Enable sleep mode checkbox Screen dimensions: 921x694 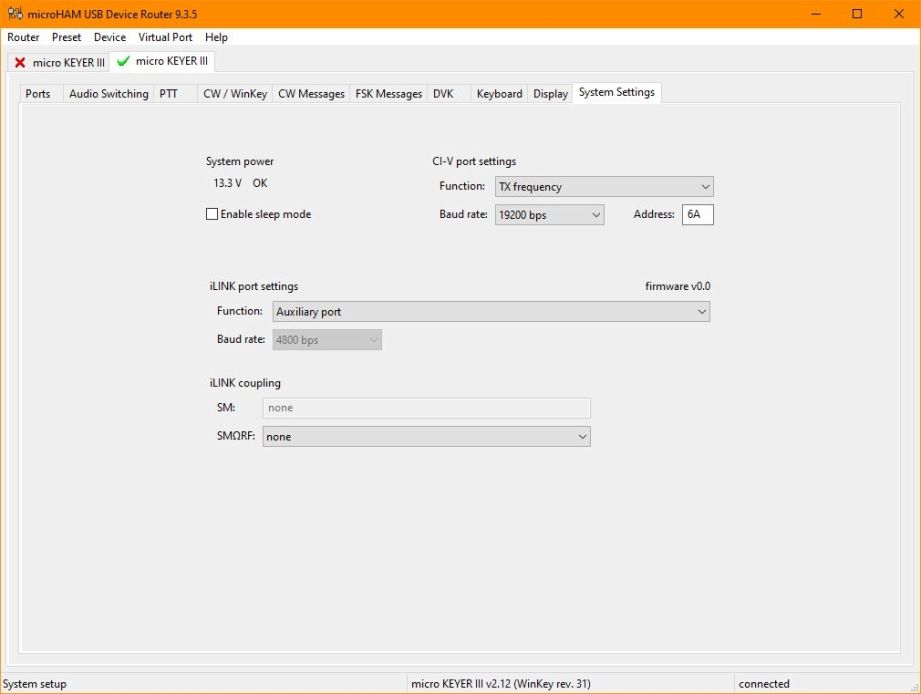tap(212, 214)
